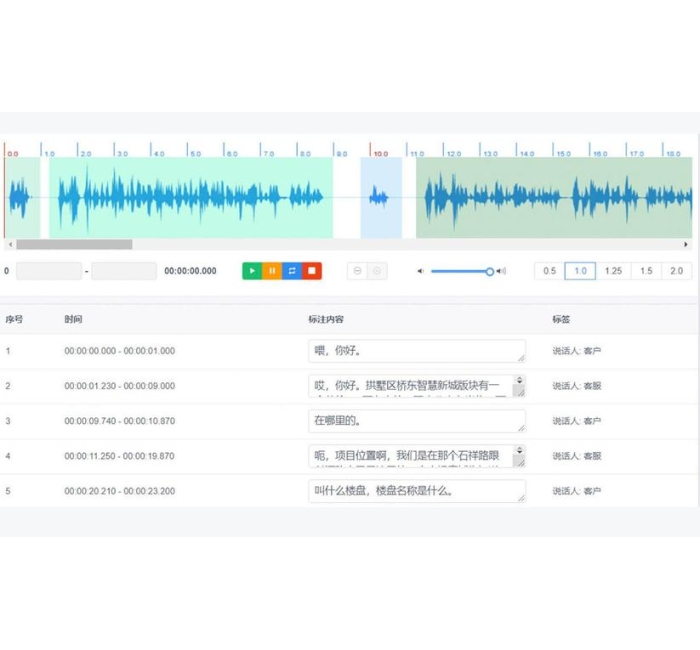This screenshot has height=650, width=700.
Task: Click the mute speaker icon left of volume
Action: click(421, 271)
